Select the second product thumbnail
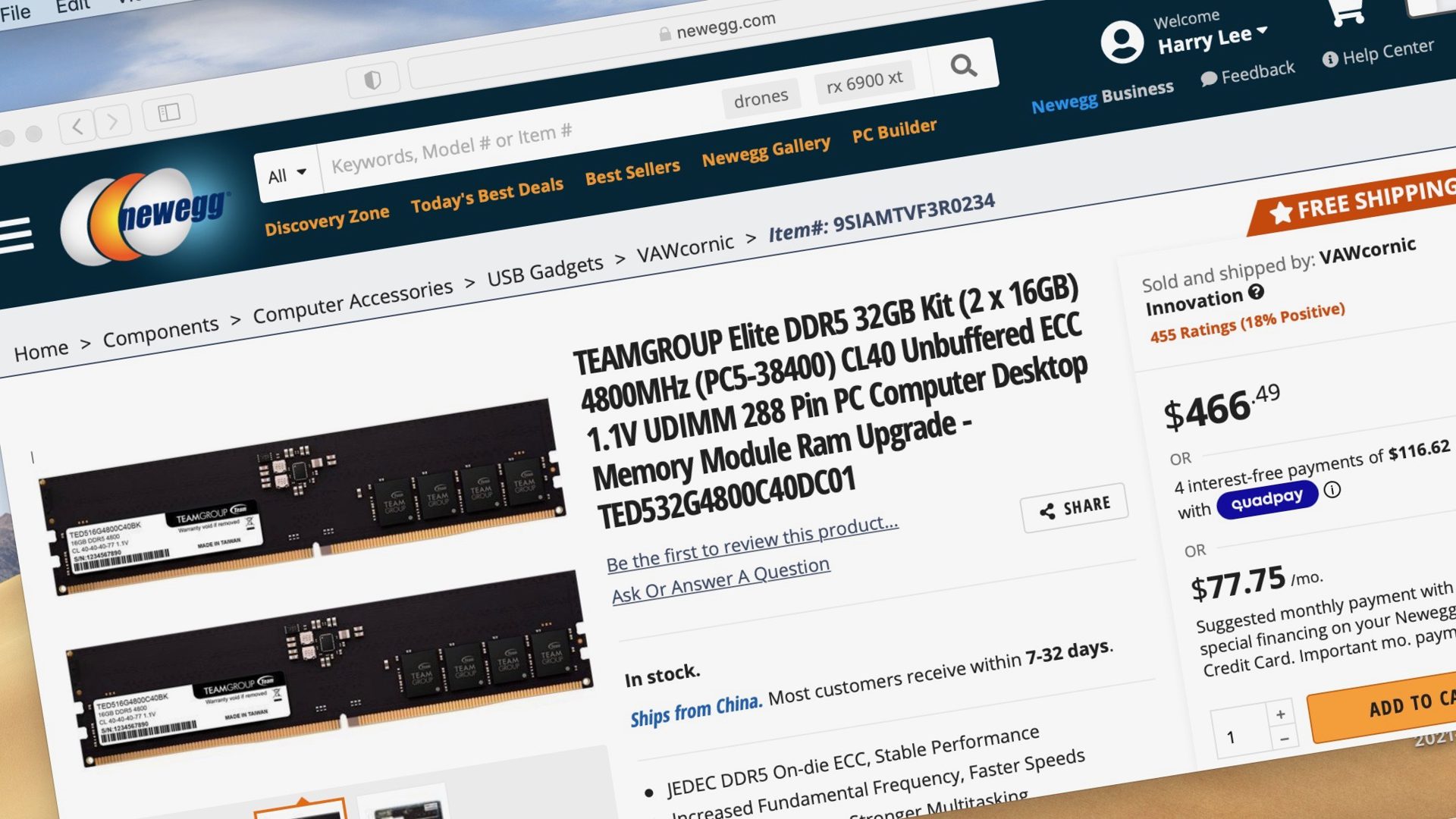 point(402,803)
